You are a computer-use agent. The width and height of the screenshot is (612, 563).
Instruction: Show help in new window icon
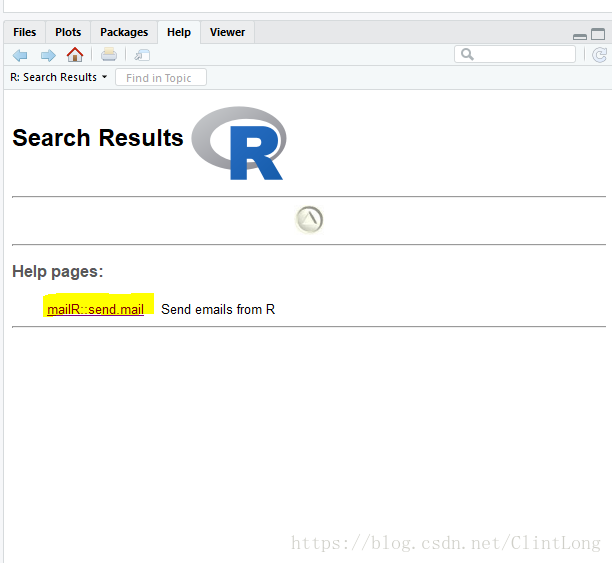[x=142, y=55]
